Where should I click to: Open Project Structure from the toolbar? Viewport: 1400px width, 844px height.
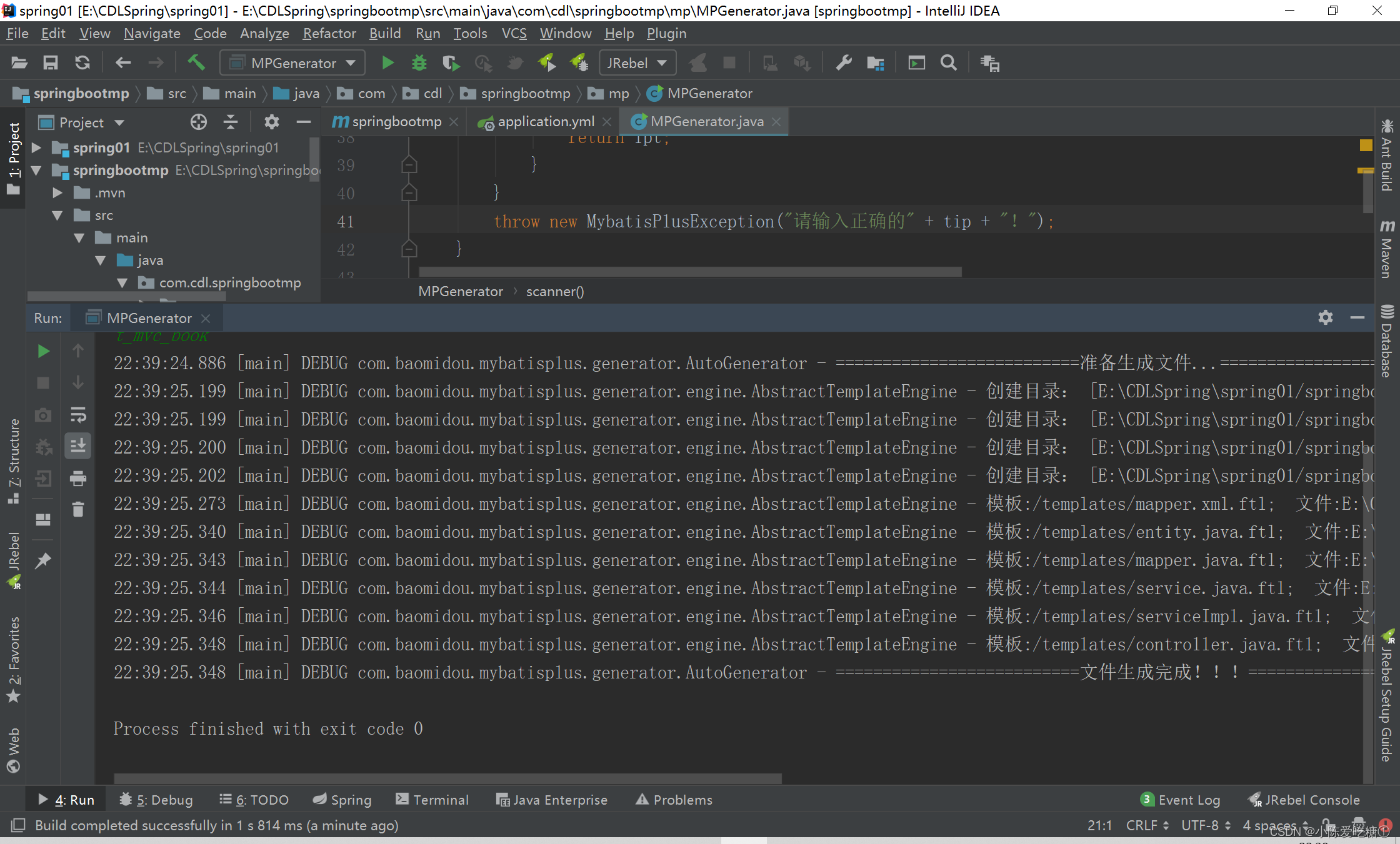(875, 63)
